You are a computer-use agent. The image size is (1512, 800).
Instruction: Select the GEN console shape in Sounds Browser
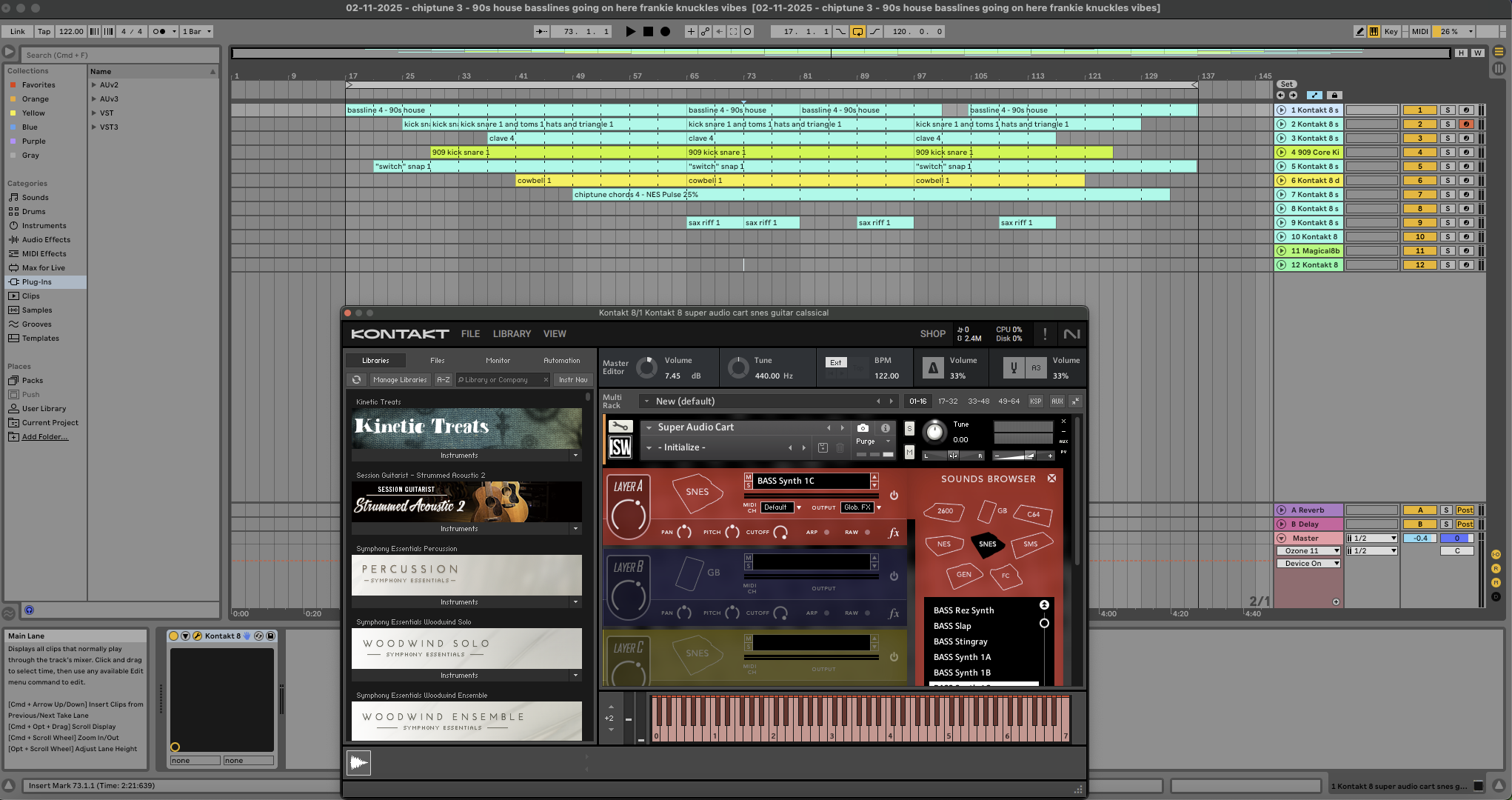pos(964,574)
